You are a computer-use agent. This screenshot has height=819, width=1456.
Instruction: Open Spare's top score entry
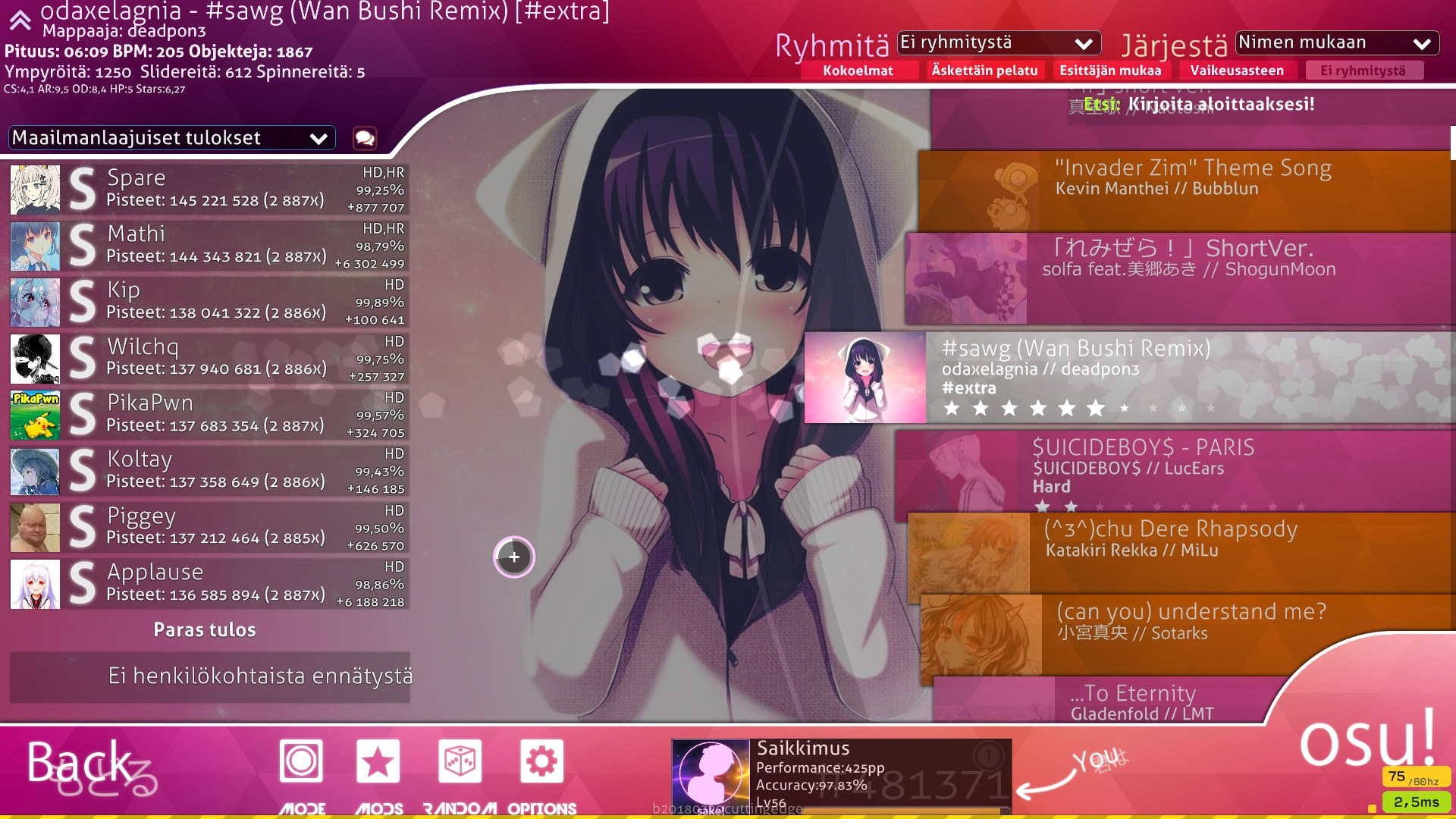click(209, 190)
